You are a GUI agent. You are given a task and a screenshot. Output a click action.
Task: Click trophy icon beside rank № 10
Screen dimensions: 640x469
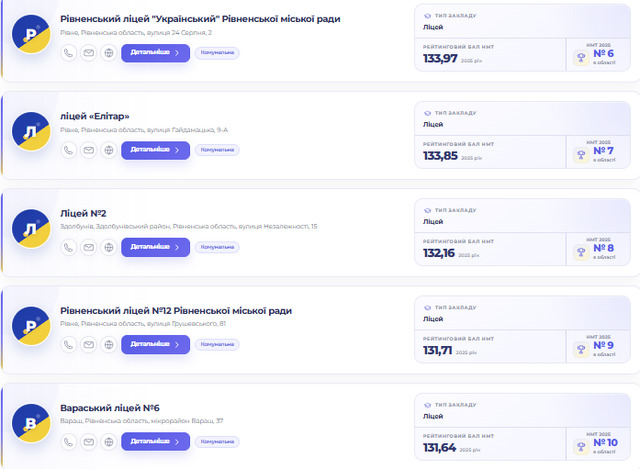click(x=581, y=447)
